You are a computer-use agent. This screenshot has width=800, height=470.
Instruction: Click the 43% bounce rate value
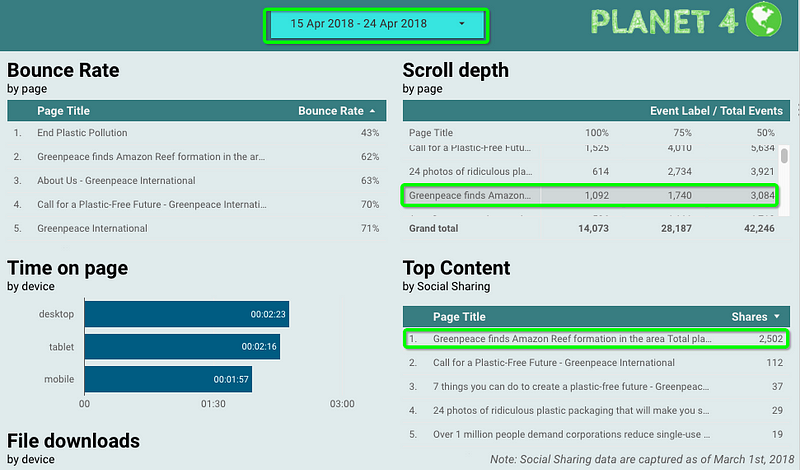[x=370, y=133]
